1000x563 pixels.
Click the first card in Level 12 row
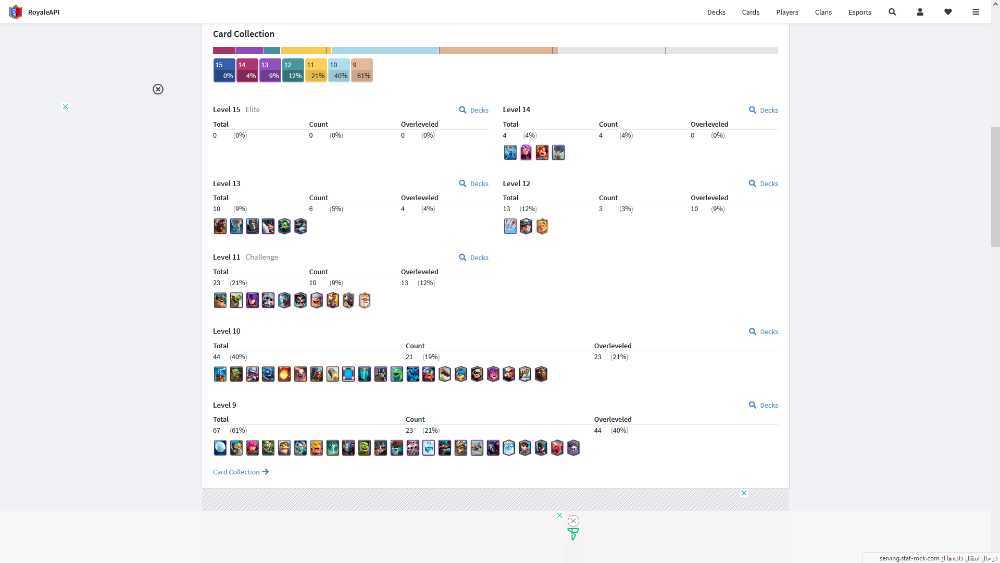510,226
